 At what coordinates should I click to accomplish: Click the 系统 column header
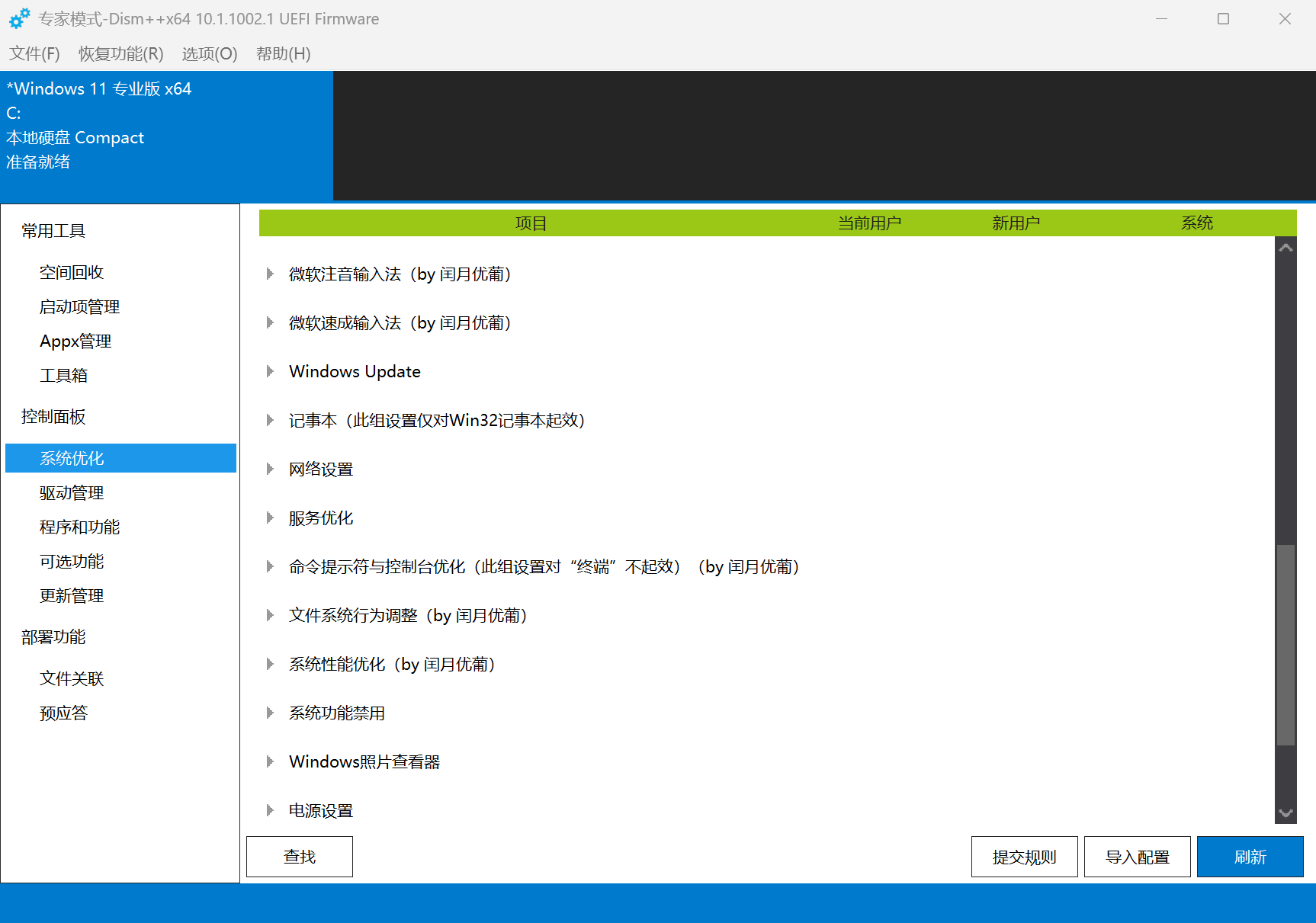1196,223
